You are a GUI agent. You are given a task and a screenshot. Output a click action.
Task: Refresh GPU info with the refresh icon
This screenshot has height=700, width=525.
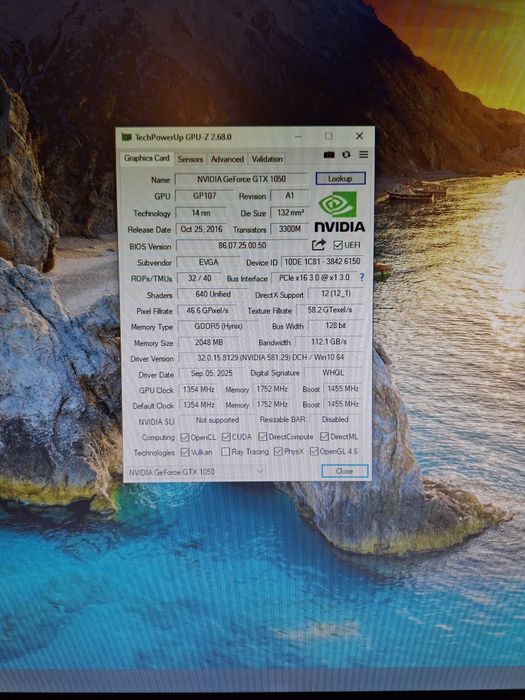[346, 154]
